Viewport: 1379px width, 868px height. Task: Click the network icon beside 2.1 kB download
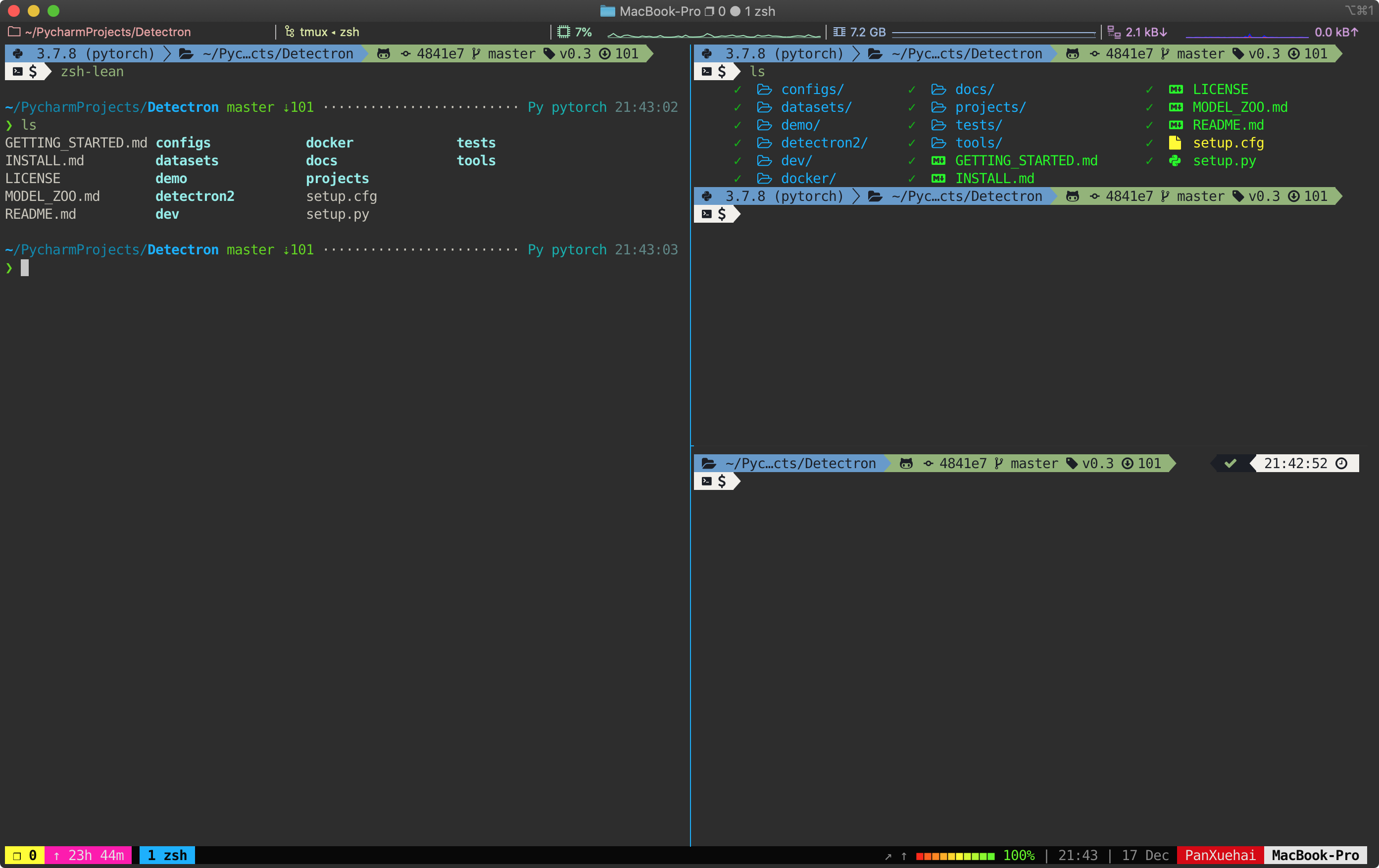point(1114,32)
